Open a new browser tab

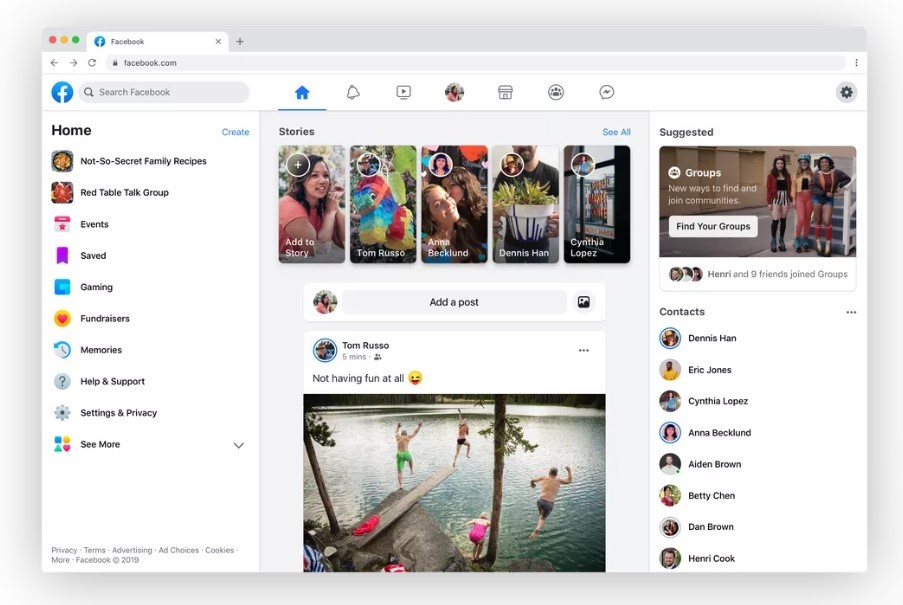(x=240, y=42)
